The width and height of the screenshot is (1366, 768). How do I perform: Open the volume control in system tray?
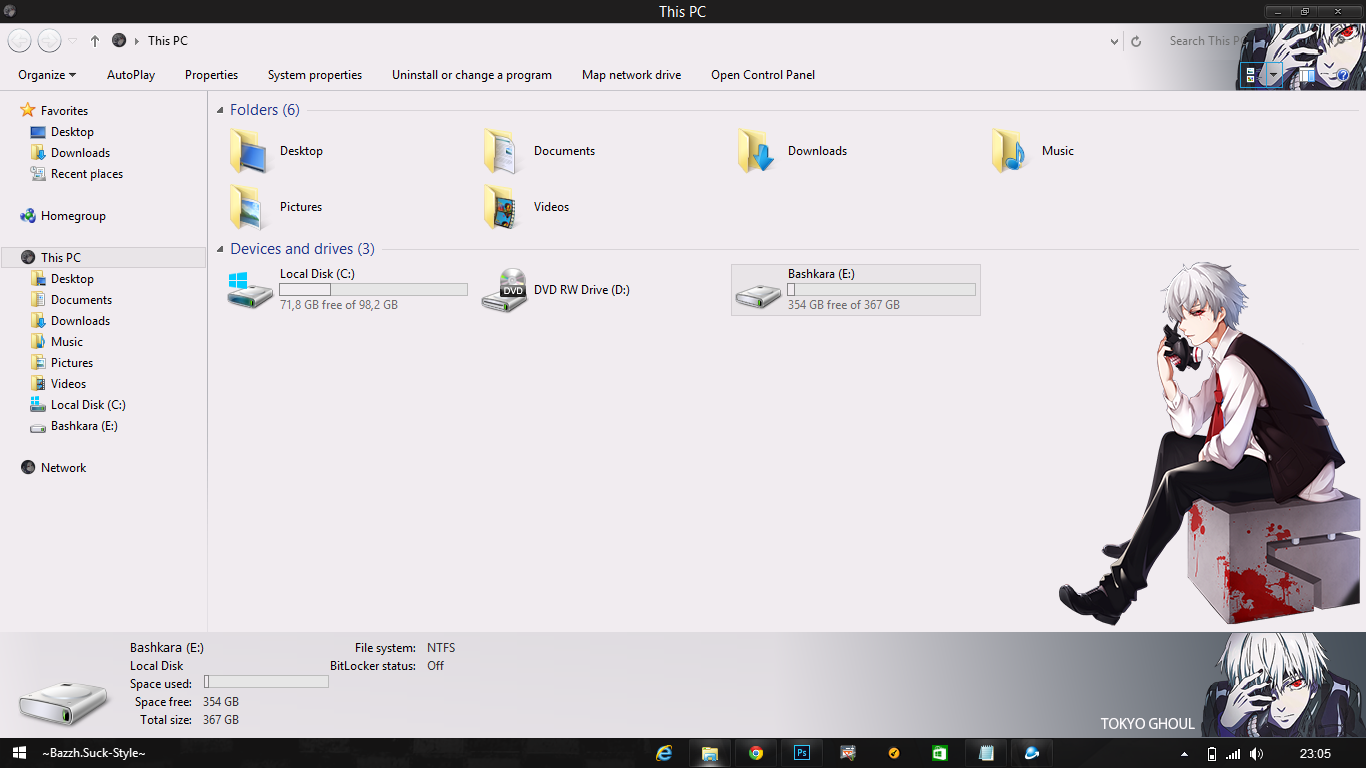1257,754
